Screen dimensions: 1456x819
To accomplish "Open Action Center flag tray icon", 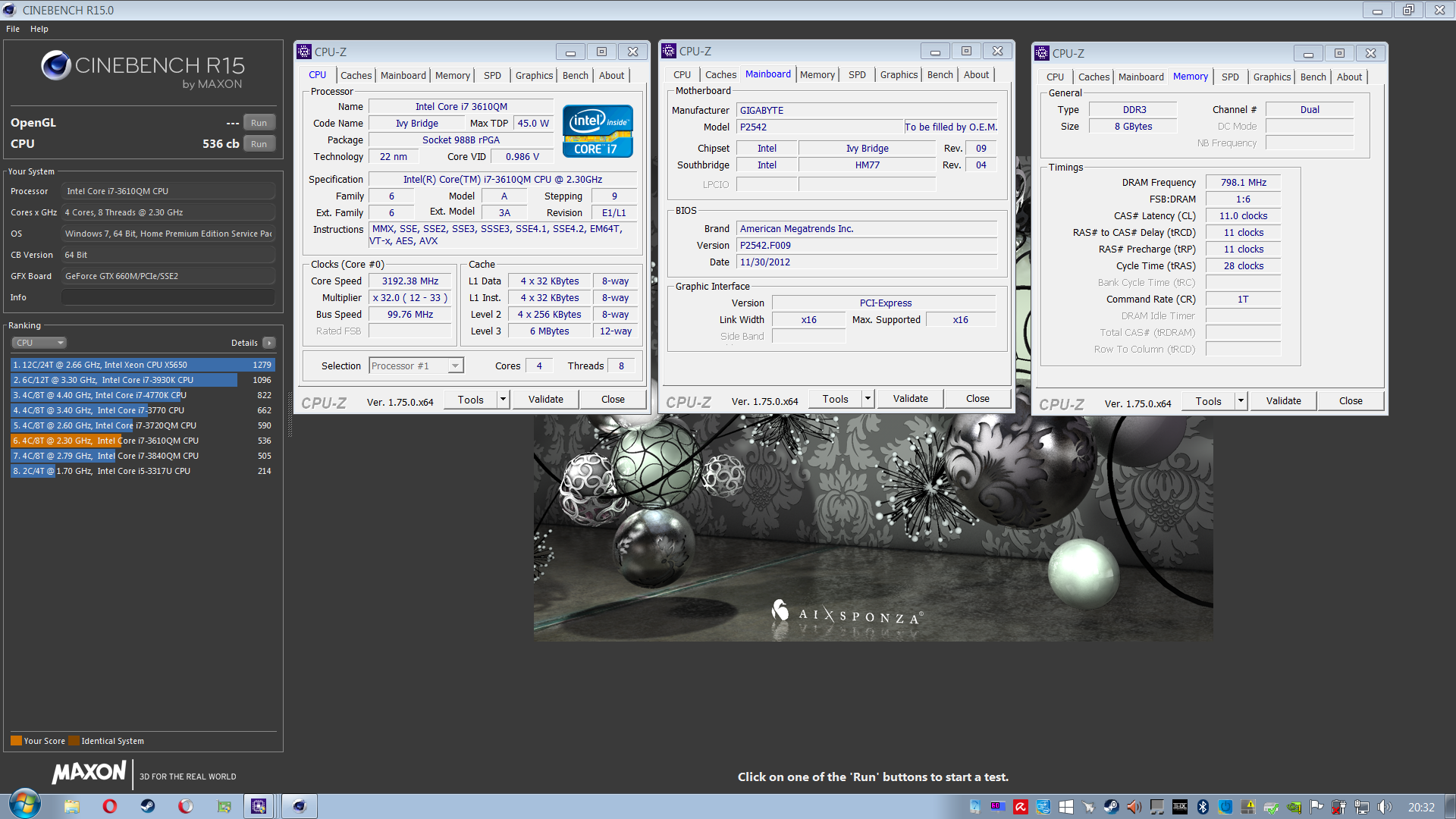I will pos(1316,807).
